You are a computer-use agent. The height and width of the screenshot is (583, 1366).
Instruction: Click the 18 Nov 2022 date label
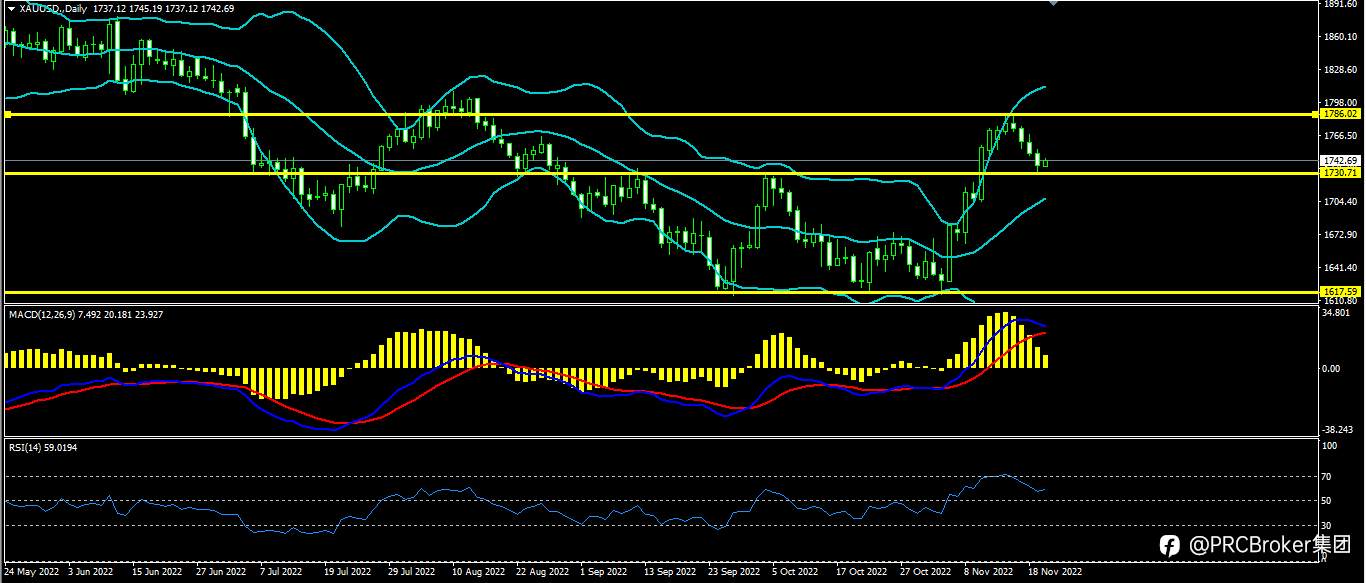tap(1055, 573)
